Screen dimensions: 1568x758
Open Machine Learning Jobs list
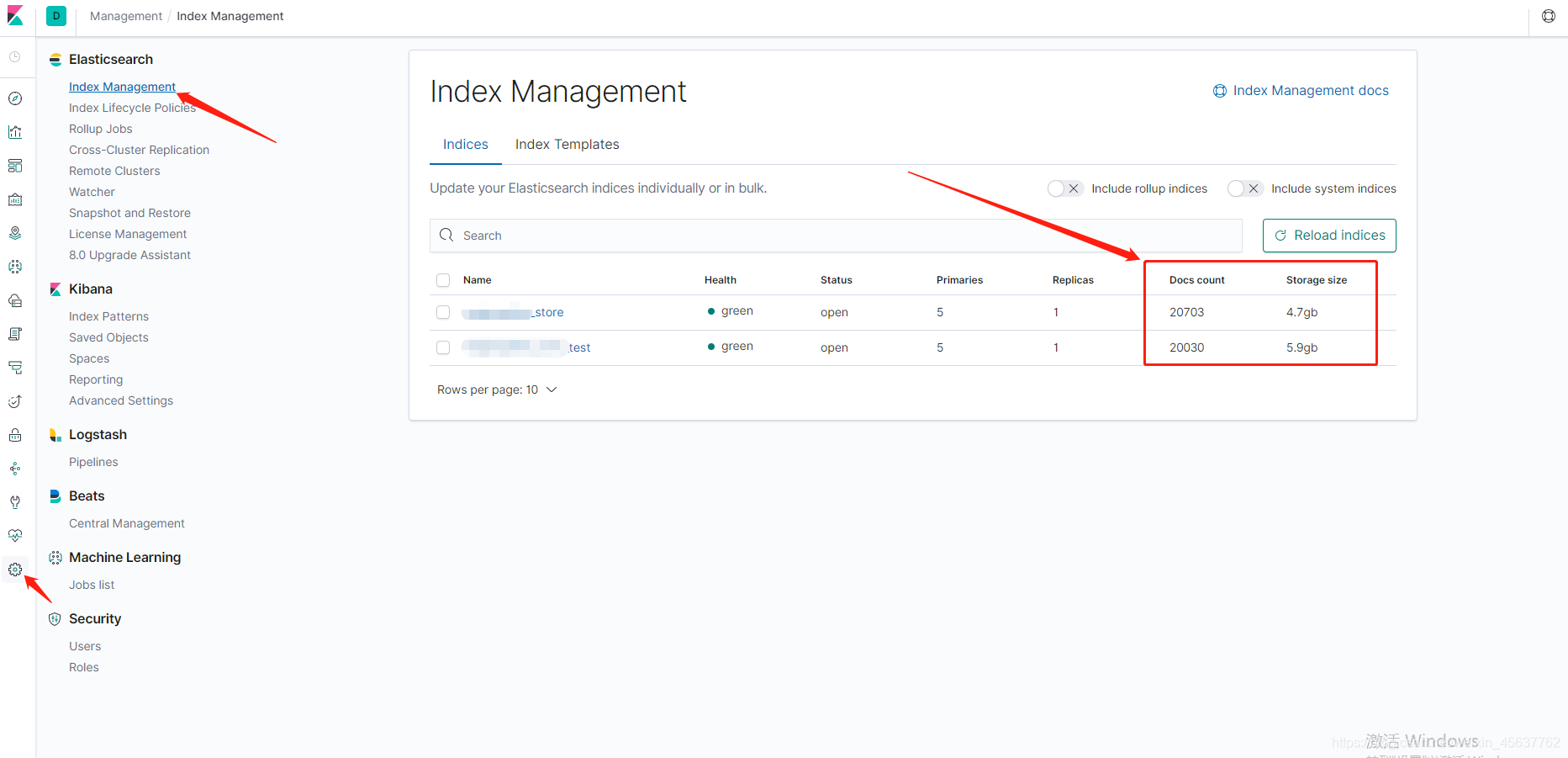click(92, 585)
